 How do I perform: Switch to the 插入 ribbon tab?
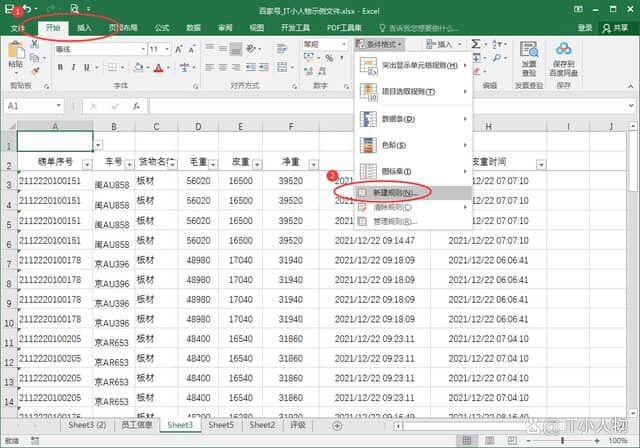(85, 28)
